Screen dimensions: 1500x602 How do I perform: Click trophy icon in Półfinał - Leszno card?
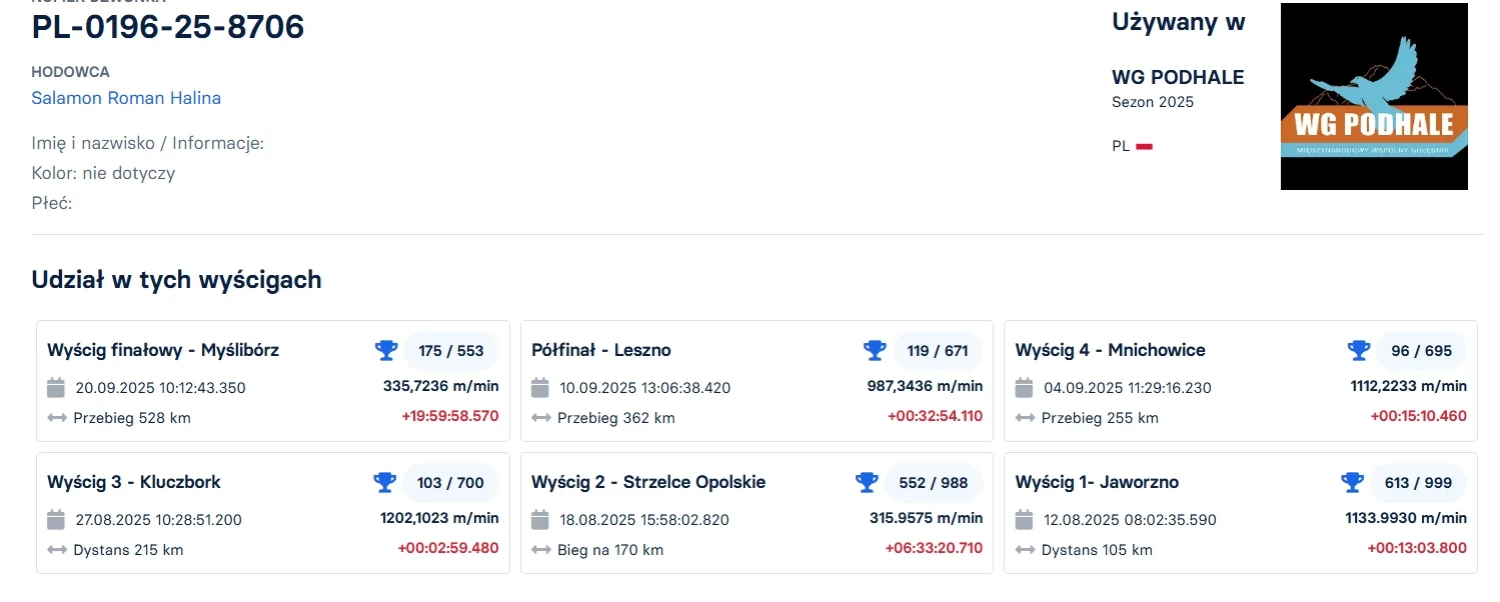[x=874, y=350]
